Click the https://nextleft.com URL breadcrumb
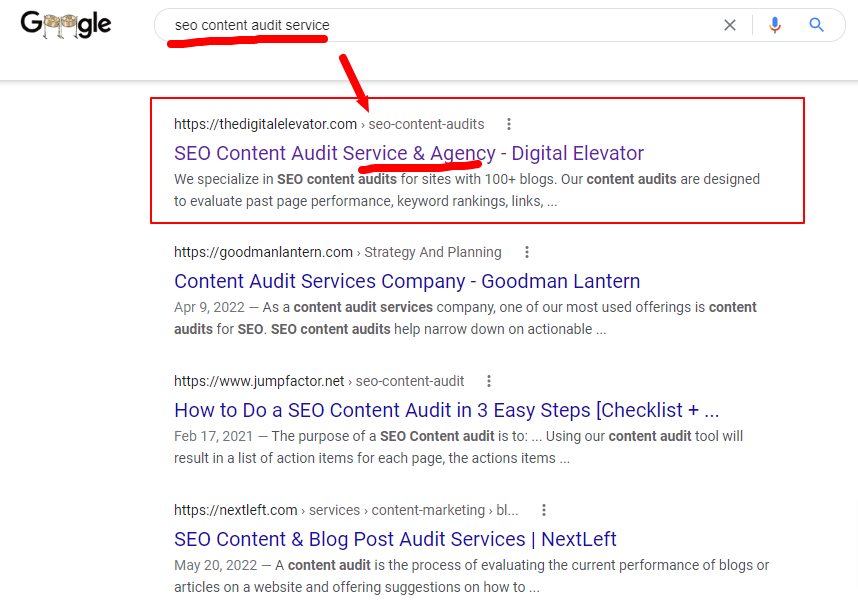 click(x=346, y=510)
